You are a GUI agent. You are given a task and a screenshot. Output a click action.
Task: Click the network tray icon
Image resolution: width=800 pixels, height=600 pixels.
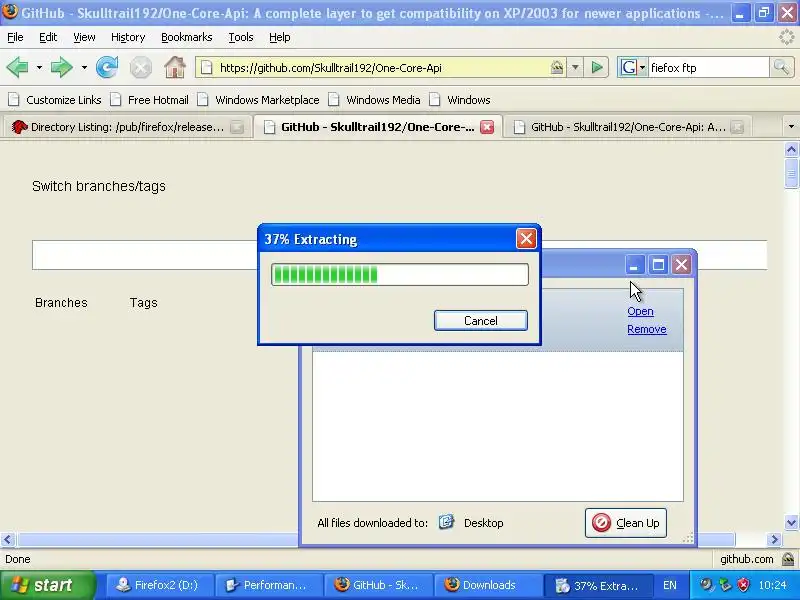[725, 585]
